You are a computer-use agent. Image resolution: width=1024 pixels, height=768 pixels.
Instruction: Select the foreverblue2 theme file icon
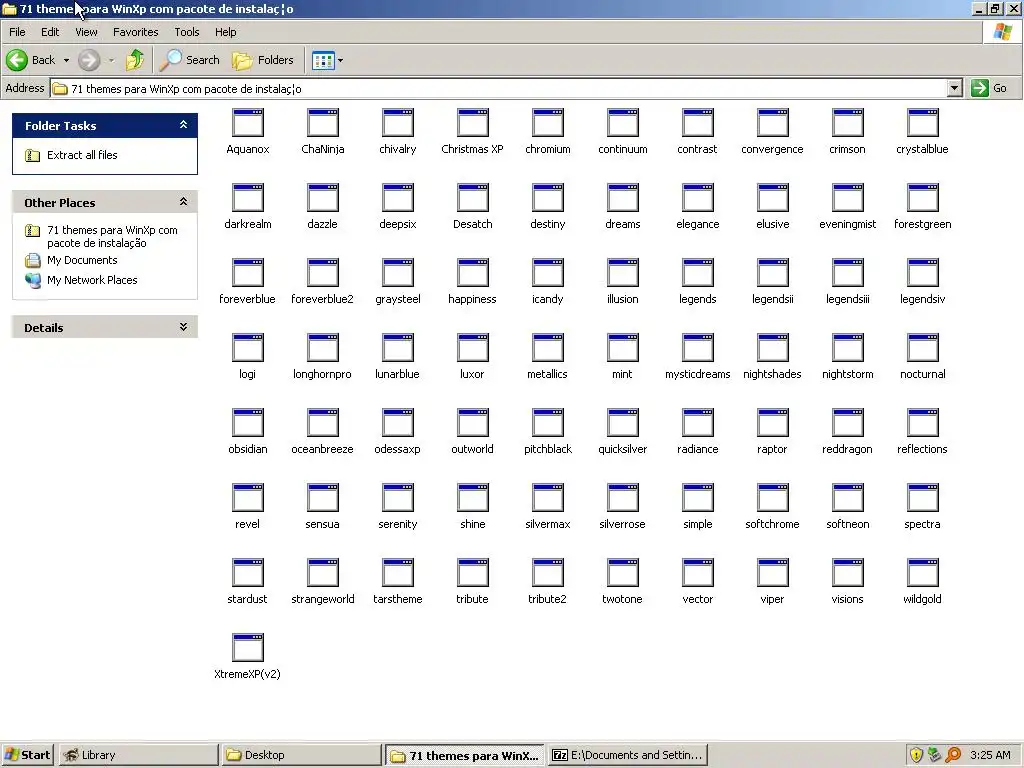coord(323,274)
